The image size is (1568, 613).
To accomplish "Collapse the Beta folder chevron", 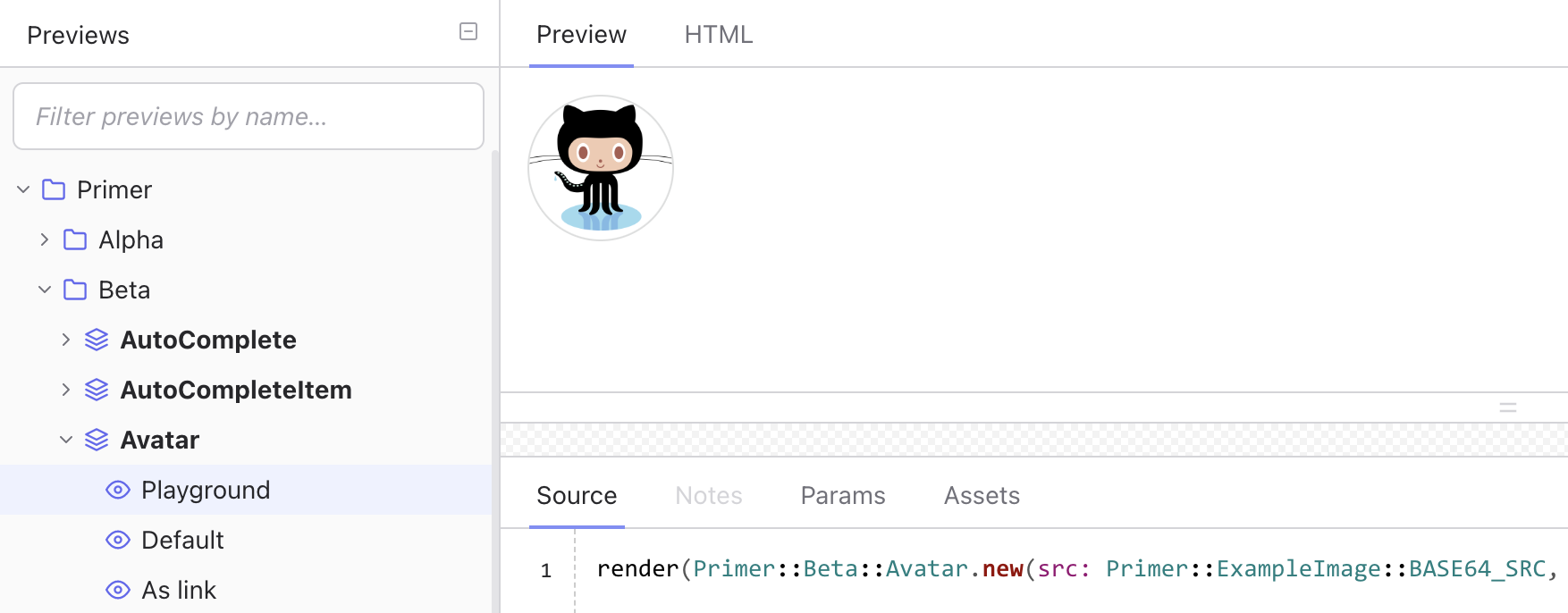I will pos(45,290).
